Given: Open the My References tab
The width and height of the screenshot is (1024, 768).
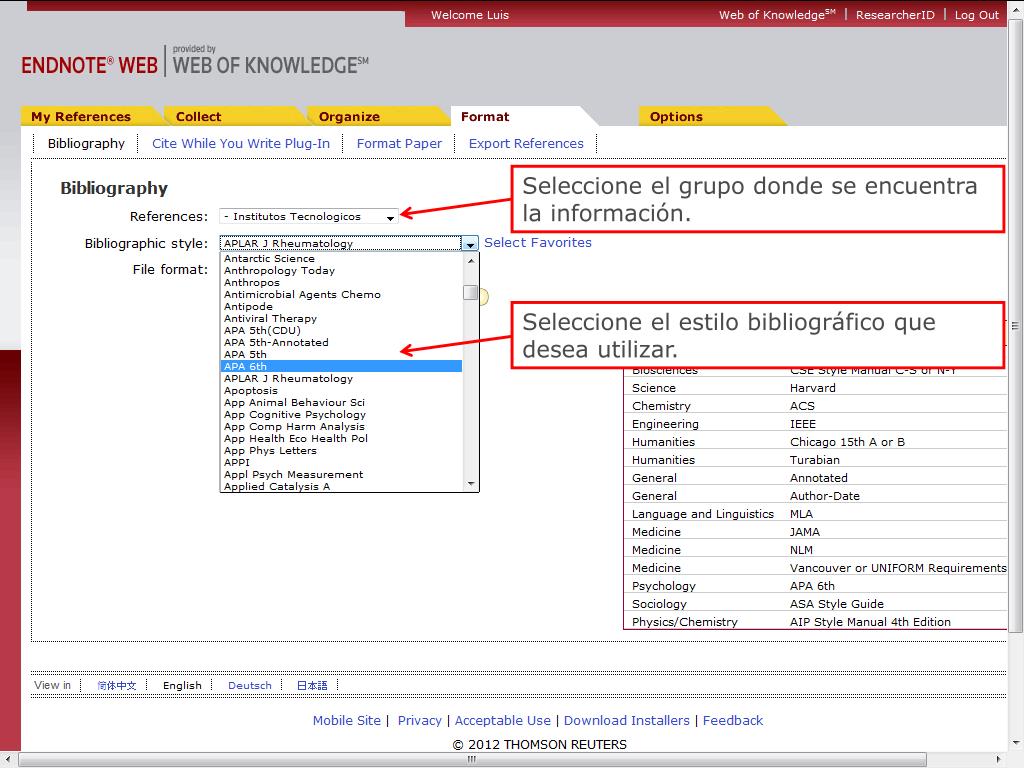Looking at the screenshot, I should [x=82, y=116].
